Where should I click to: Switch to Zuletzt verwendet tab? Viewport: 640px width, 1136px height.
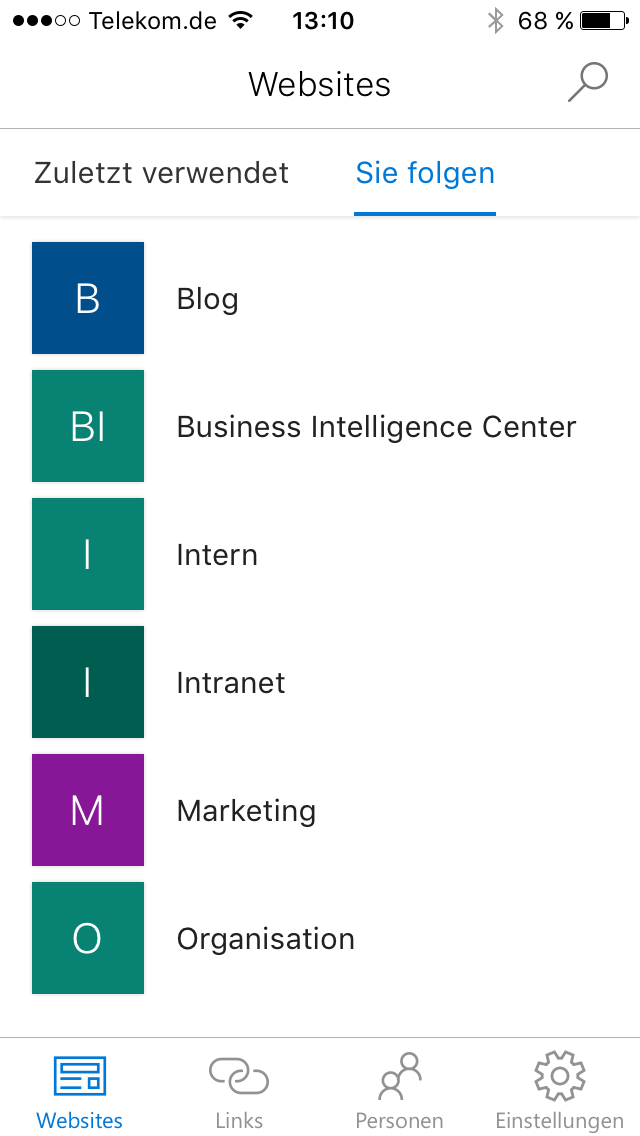point(162,173)
